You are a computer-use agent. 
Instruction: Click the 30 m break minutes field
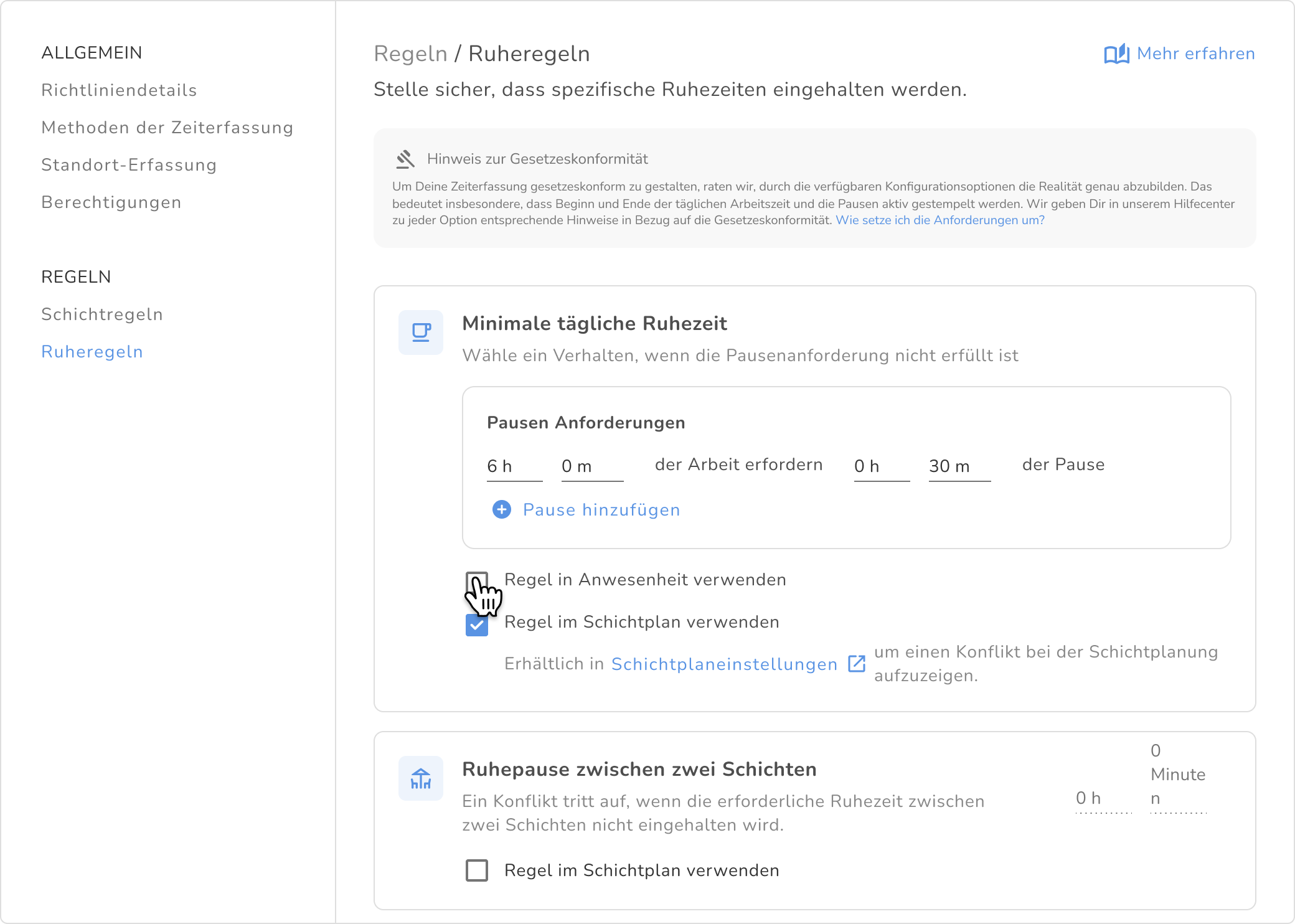[x=959, y=466]
